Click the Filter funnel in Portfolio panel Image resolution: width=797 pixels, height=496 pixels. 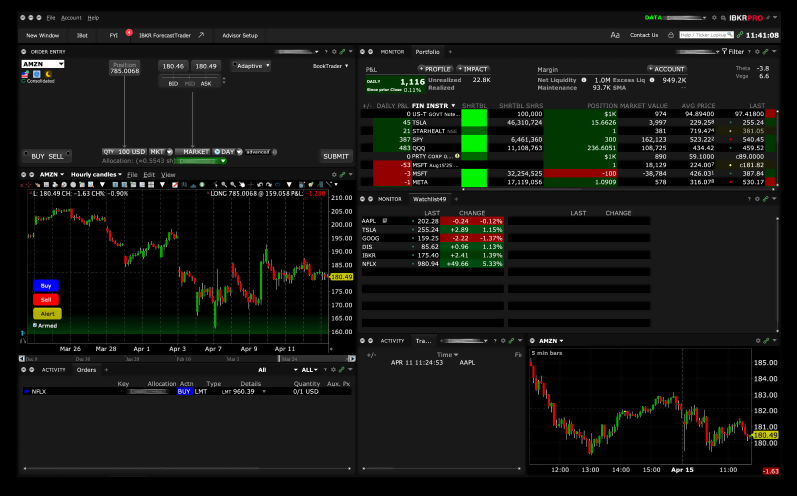point(733,52)
